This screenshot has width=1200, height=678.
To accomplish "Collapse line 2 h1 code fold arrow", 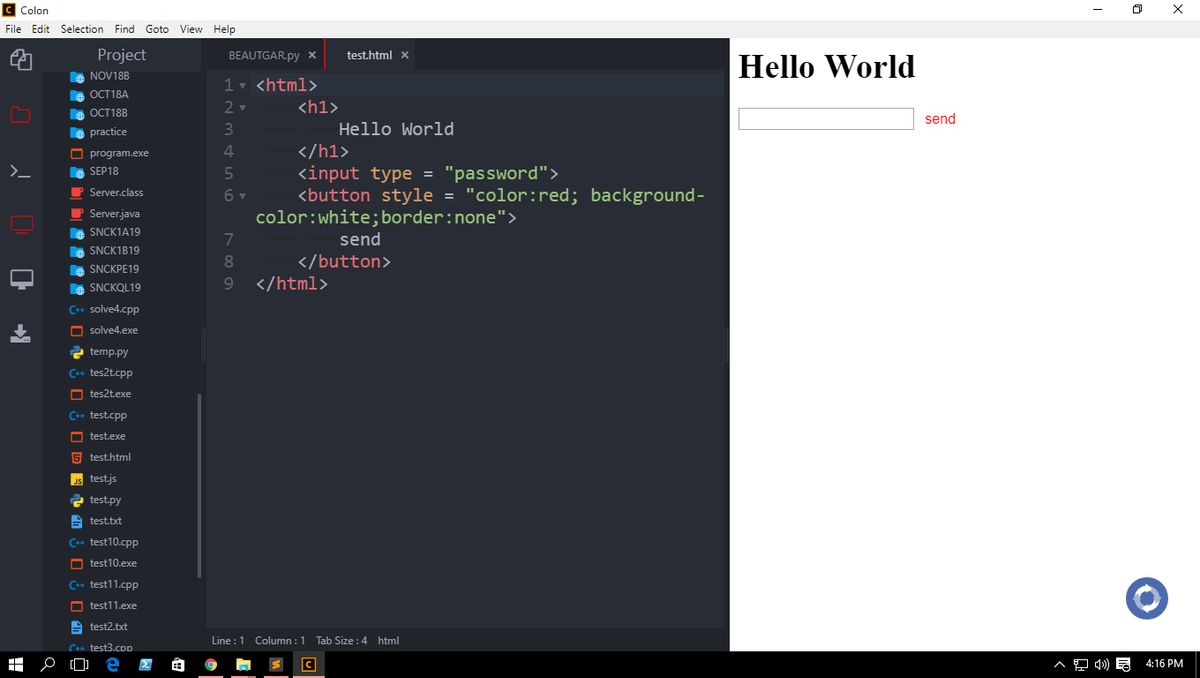I will [242, 107].
